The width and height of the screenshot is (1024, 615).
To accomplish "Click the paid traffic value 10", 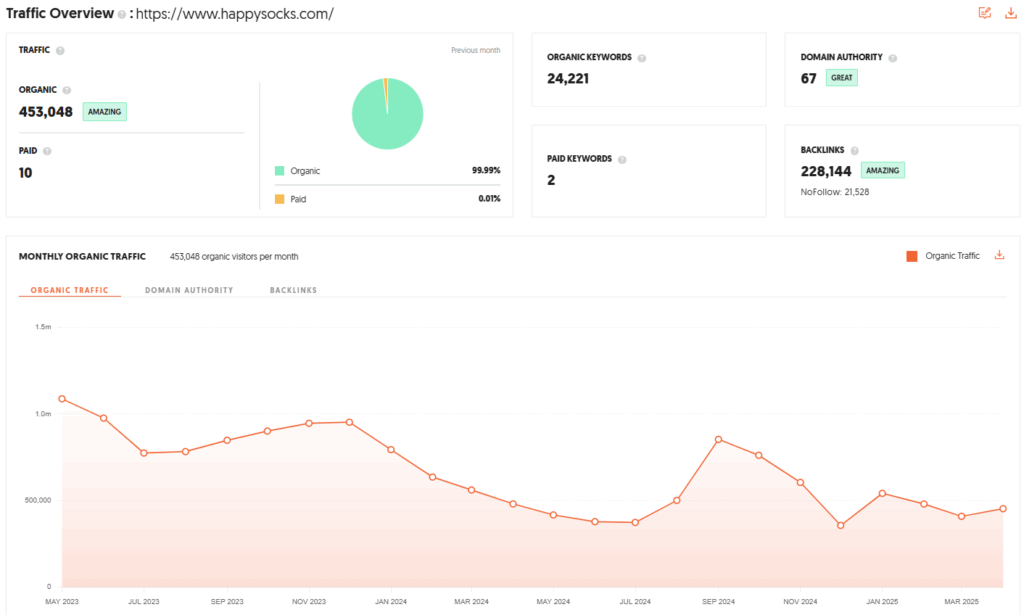I will tap(25, 173).
